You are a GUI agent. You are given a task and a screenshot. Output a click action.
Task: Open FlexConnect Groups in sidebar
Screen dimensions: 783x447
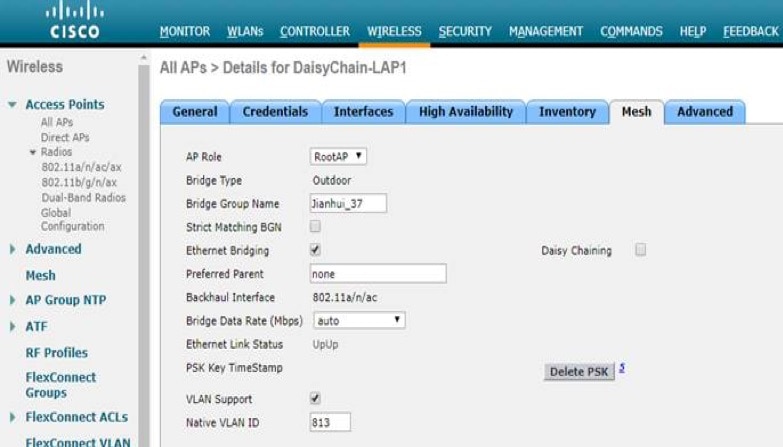[x=60, y=385]
